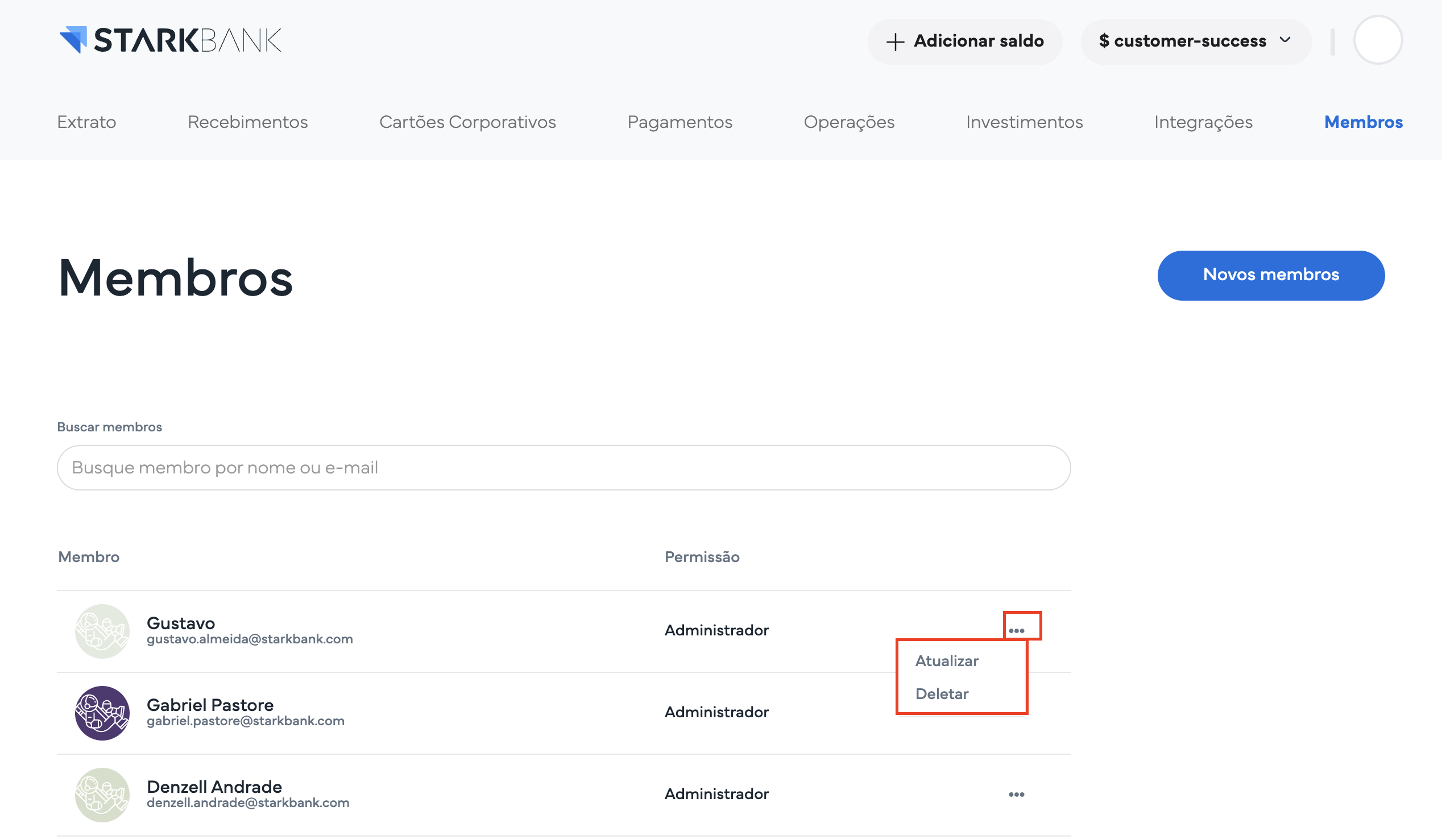The image size is (1442, 840).
Task: Expand the customer-success workspace dropdown
Action: 1196,41
